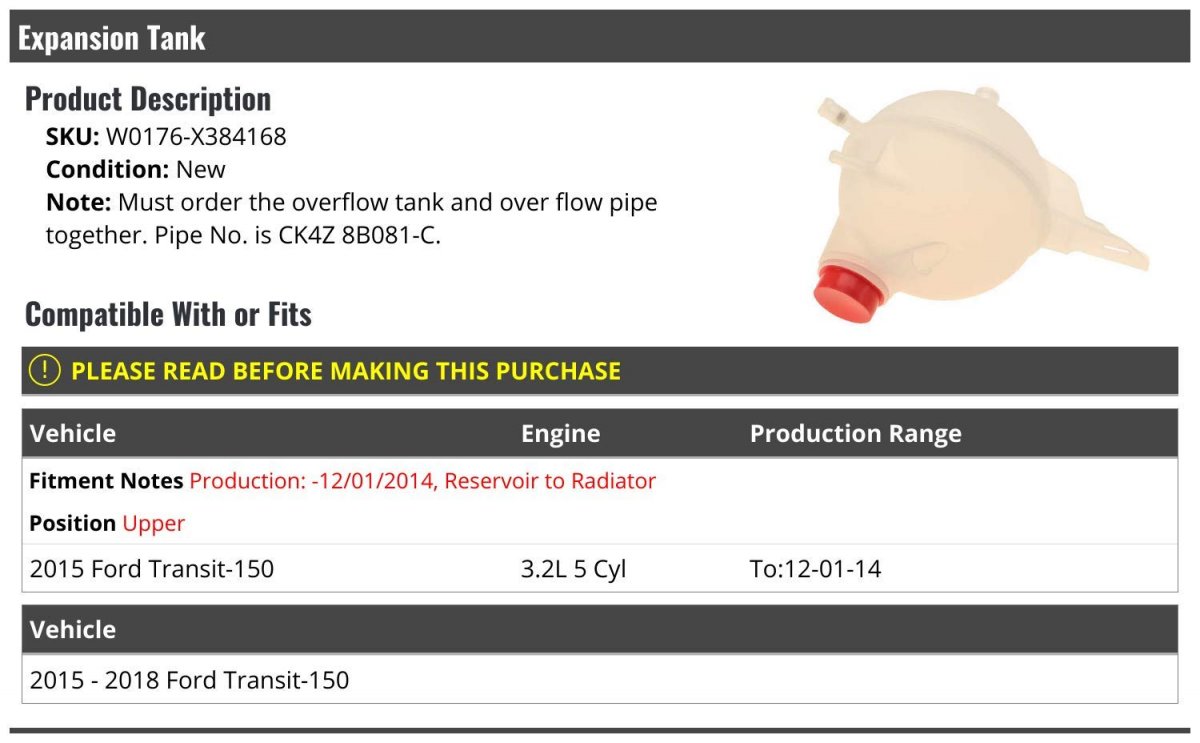
Task: Click the Condition: New text
Action: (136, 169)
